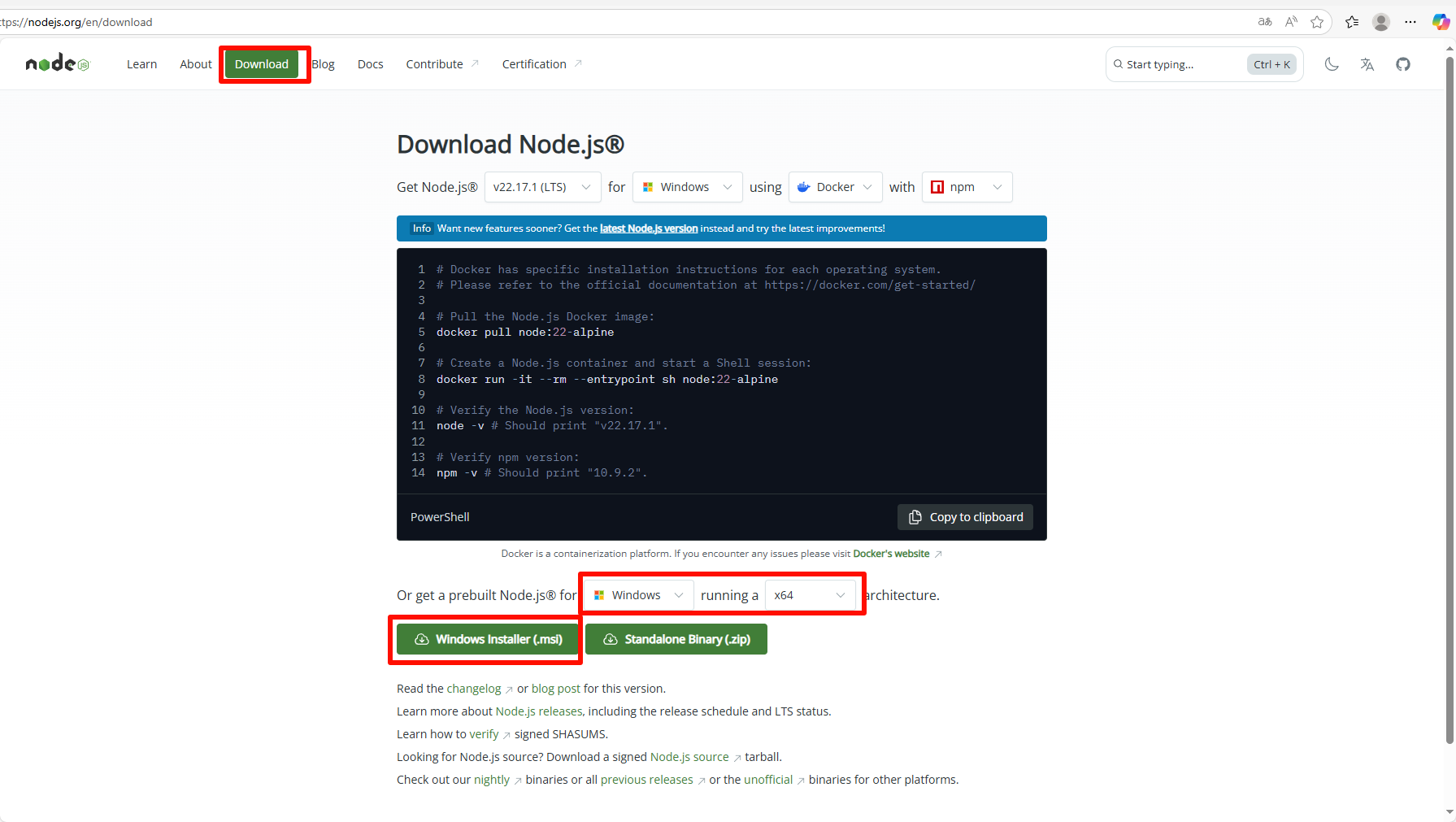This screenshot has height=822, width=1456.
Task: Click the Standalone Binary download icon
Action: [611, 639]
